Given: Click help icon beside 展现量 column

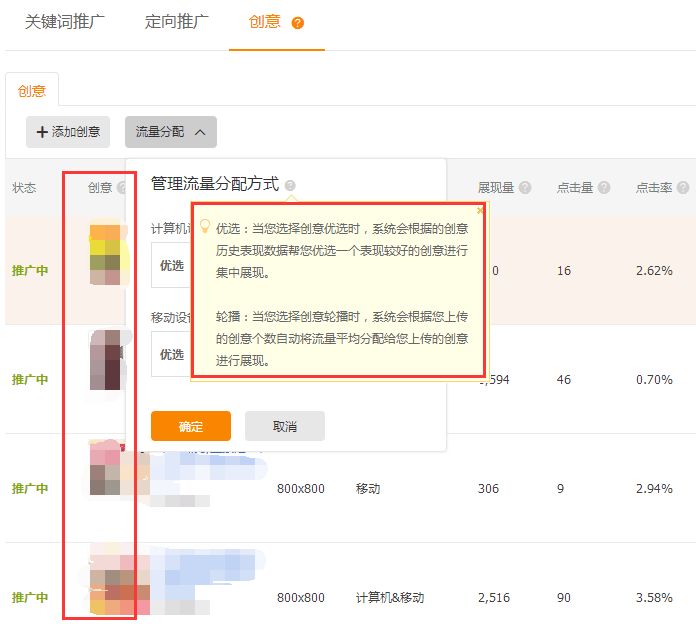Looking at the screenshot, I should (x=525, y=188).
